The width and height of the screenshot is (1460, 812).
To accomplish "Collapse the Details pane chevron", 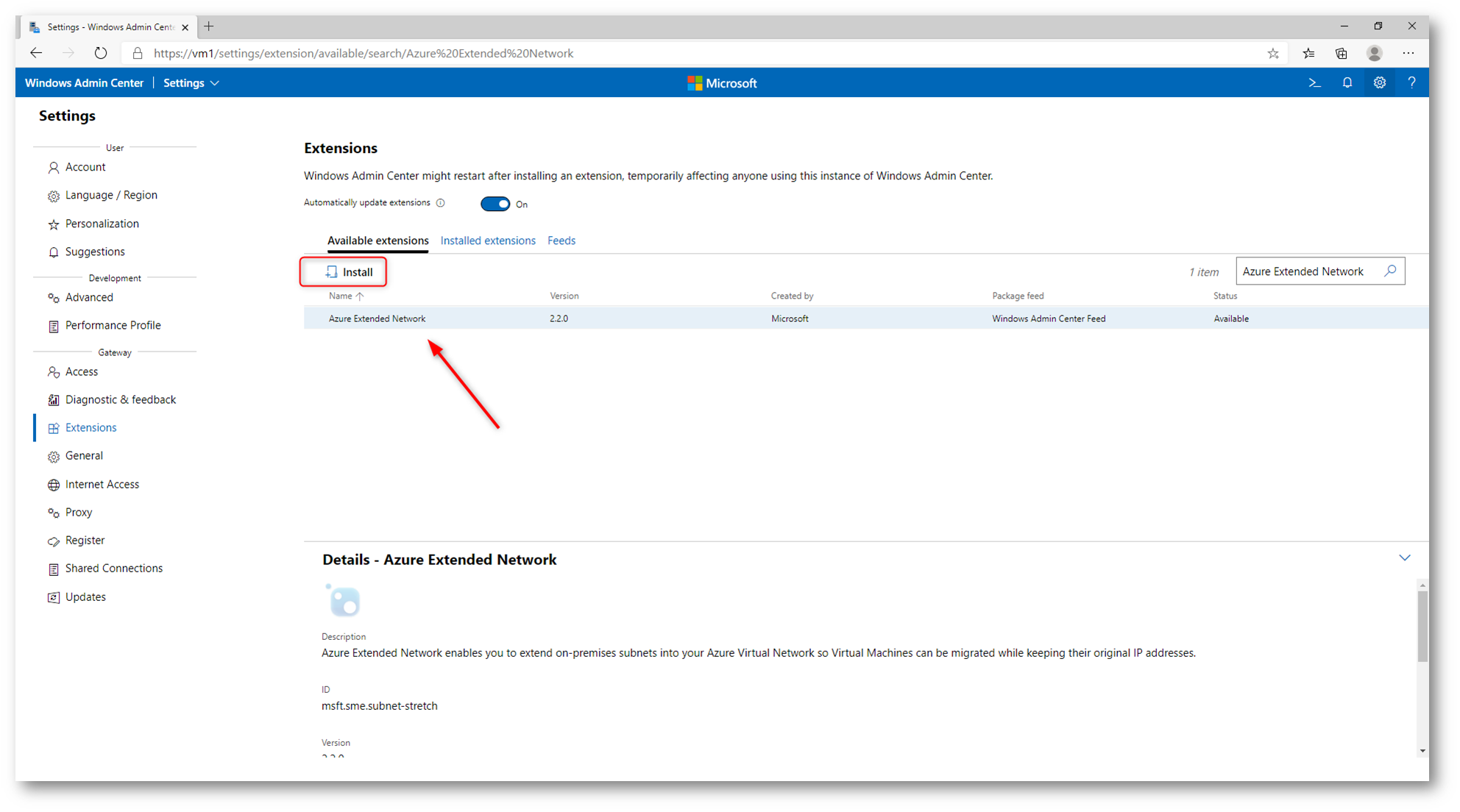I will pos(1405,558).
